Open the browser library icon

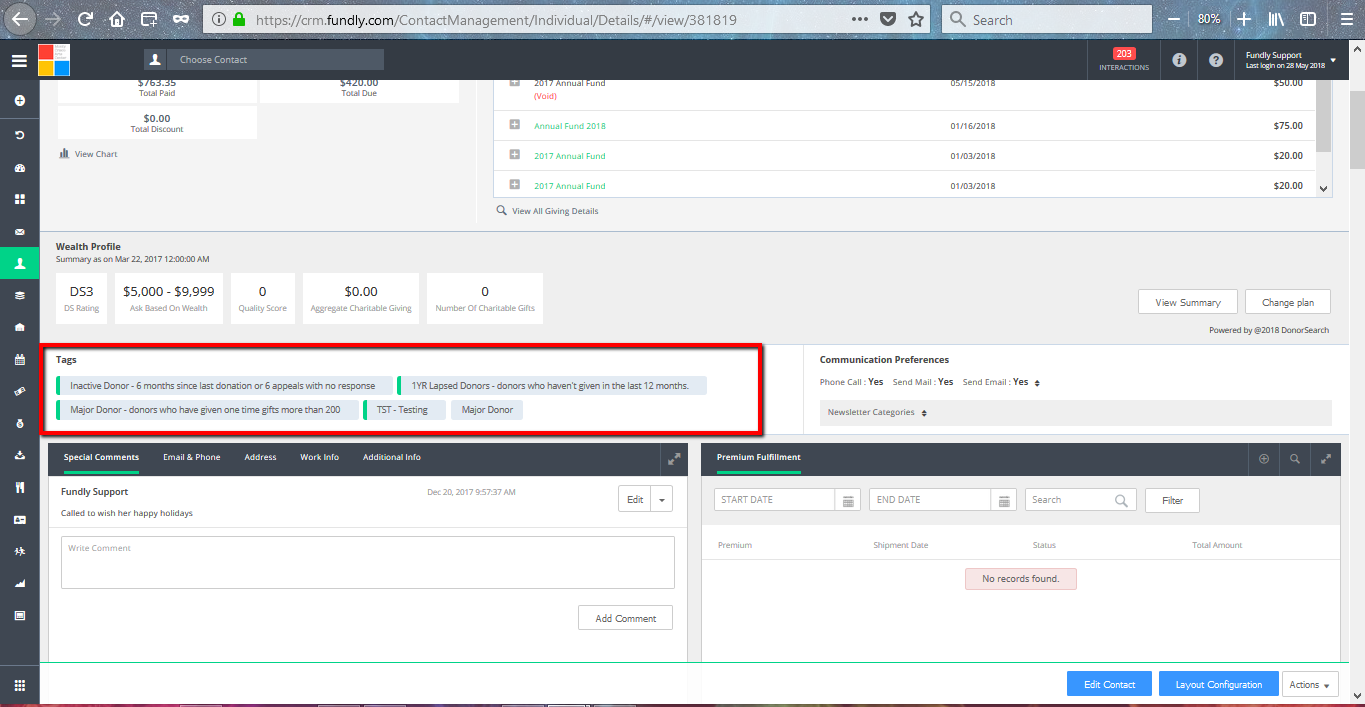(x=1276, y=19)
